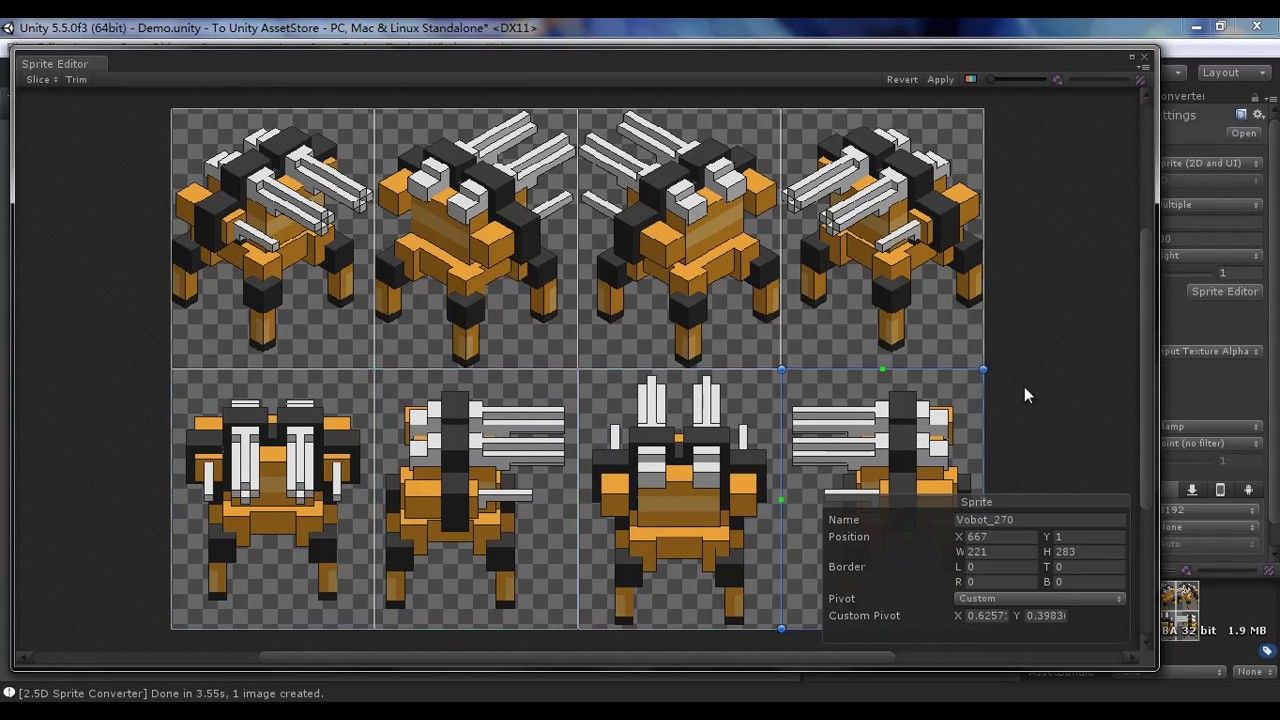Click the sprite Name field Vobot_270
The width and height of the screenshot is (1280, 720).
click(x=1040, y=519)
